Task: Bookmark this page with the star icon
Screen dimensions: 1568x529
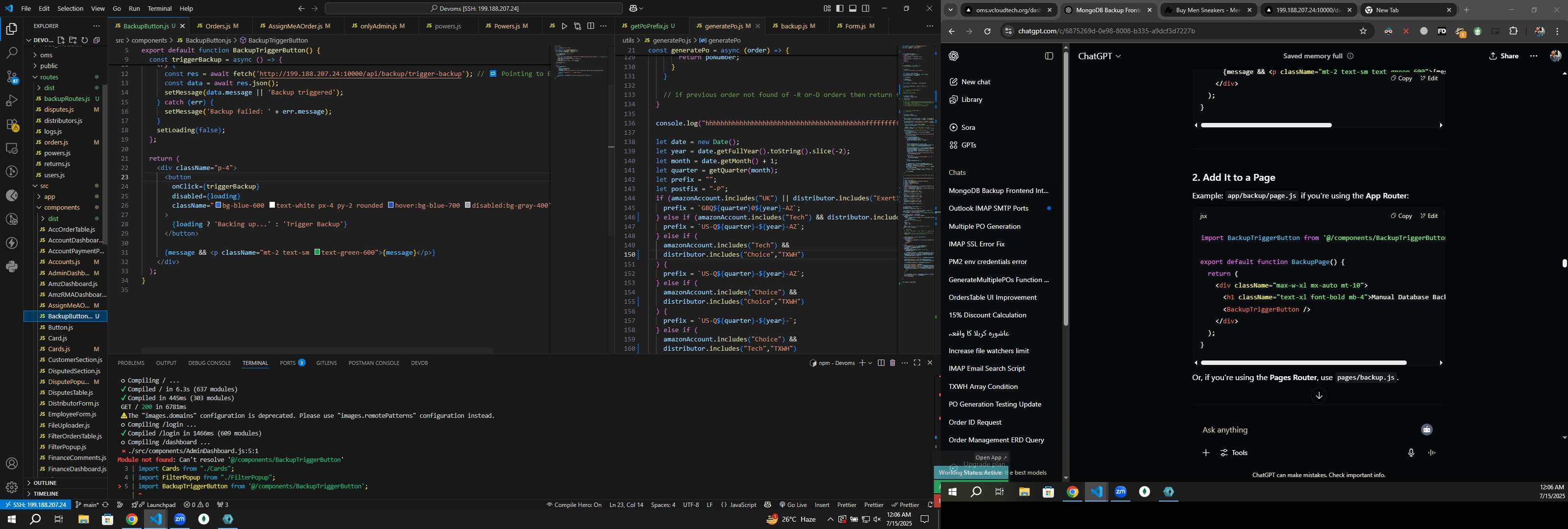Action: [1364, 31]
